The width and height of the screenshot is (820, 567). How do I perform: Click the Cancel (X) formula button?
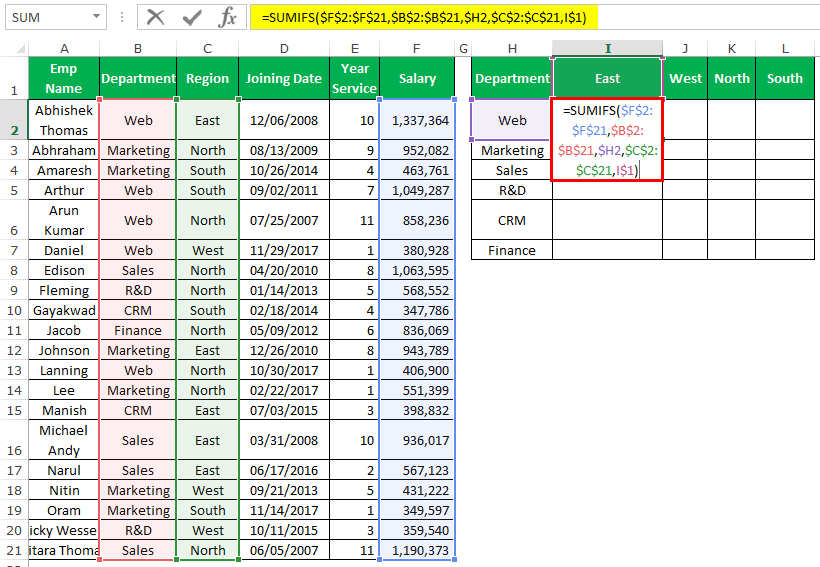point(155,17)
